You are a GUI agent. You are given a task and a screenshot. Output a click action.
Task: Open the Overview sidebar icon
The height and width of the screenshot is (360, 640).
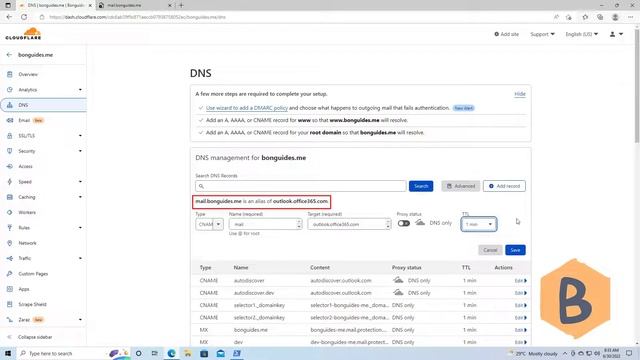point(10,74)
